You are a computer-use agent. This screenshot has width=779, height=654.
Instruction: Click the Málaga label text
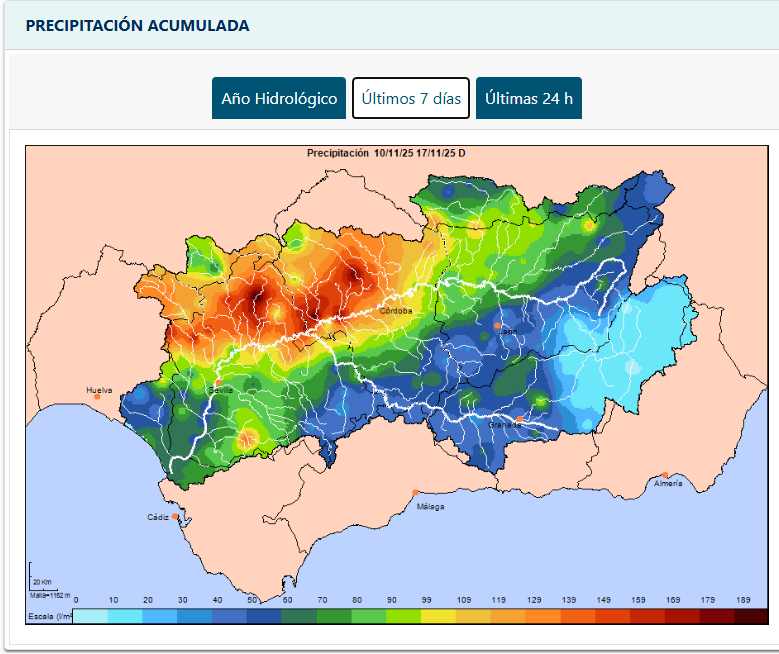pos(431,506)
